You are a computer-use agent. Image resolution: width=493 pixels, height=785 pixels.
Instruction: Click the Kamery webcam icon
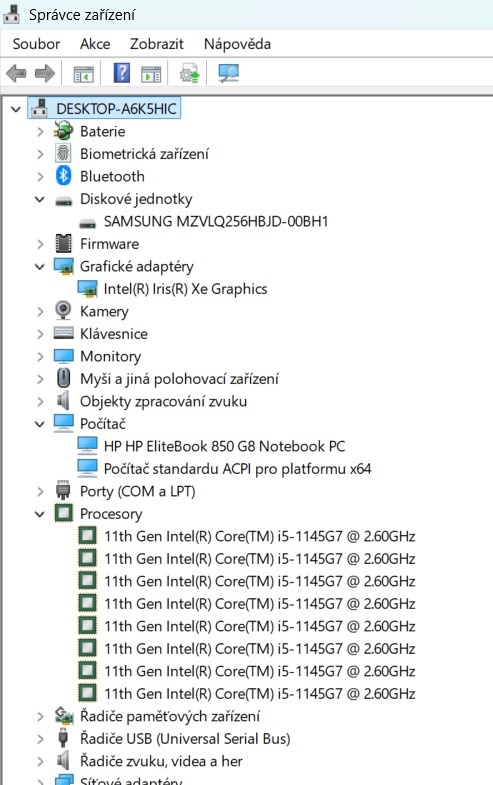point(63,311)
